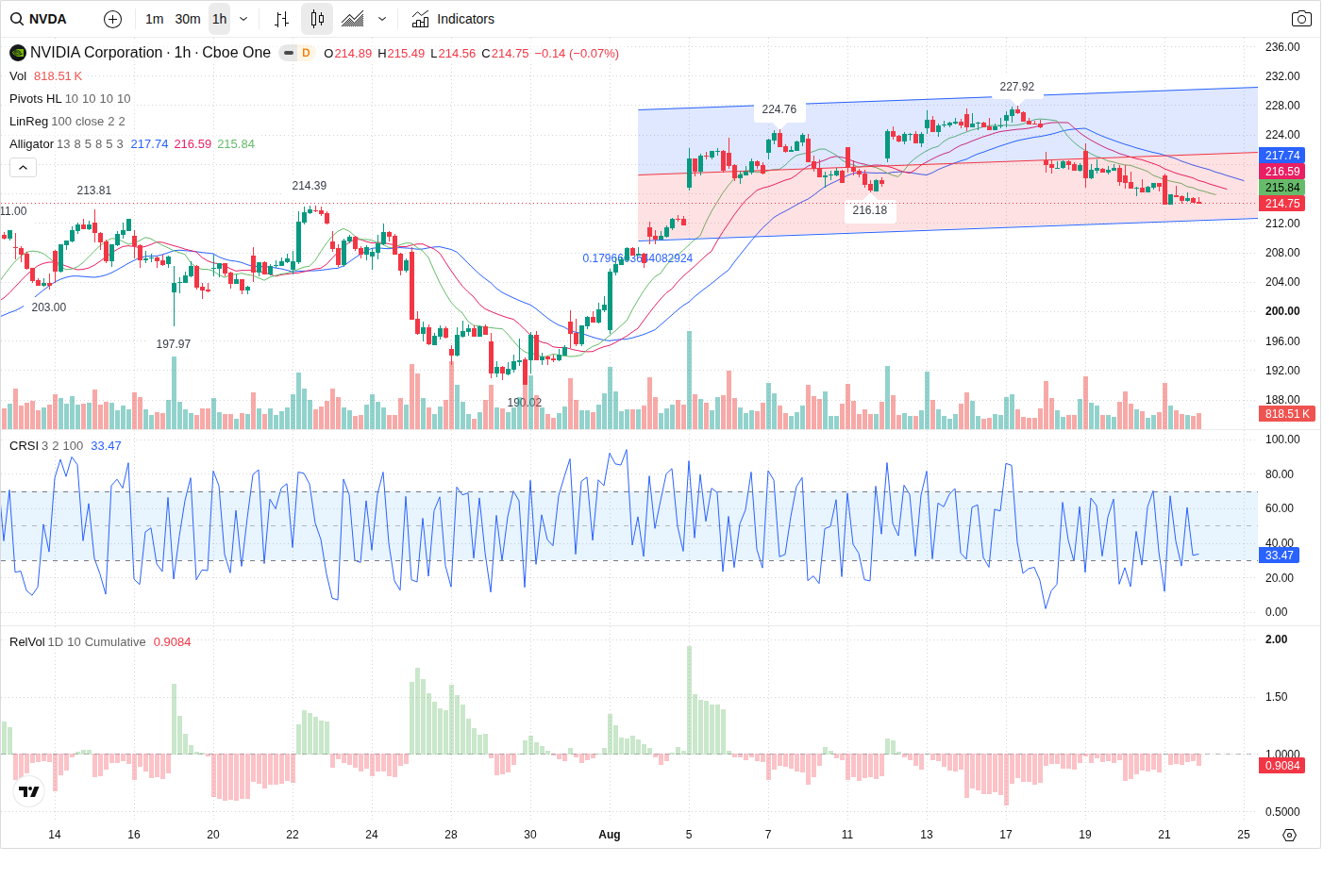
Task: Click the NVIDIA Corporation title text
Action: click(96, 53)
